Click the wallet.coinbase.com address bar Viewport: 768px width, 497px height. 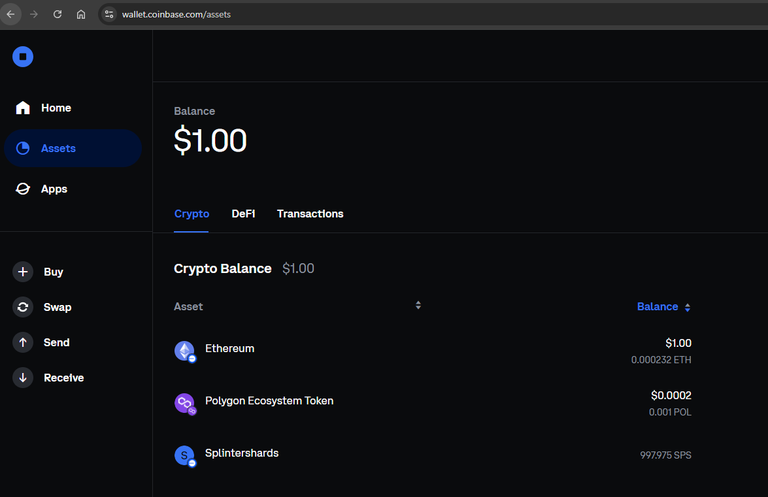tap(433, 14)
